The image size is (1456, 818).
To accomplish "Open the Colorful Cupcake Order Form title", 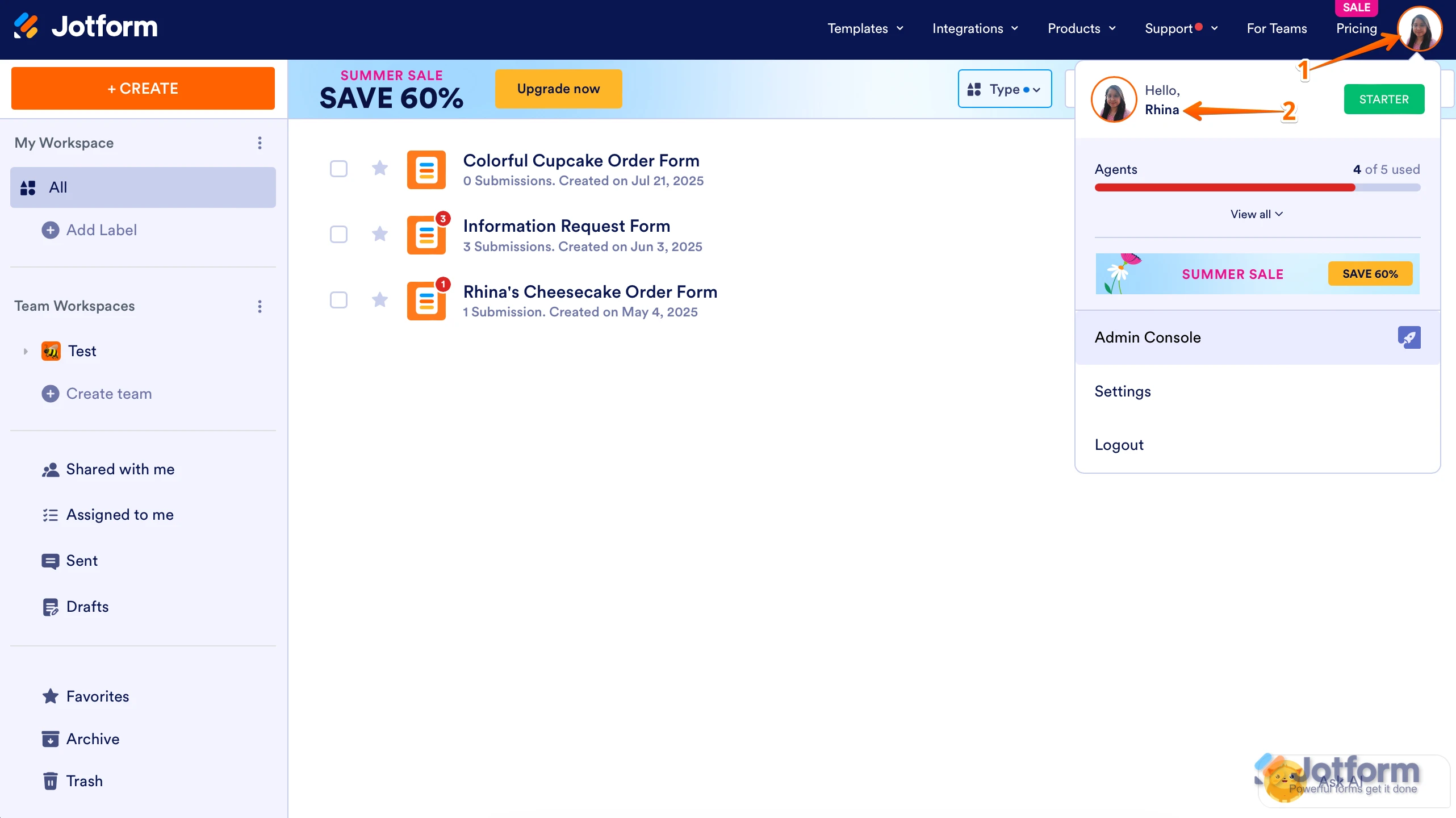I will tap(581, 161).
